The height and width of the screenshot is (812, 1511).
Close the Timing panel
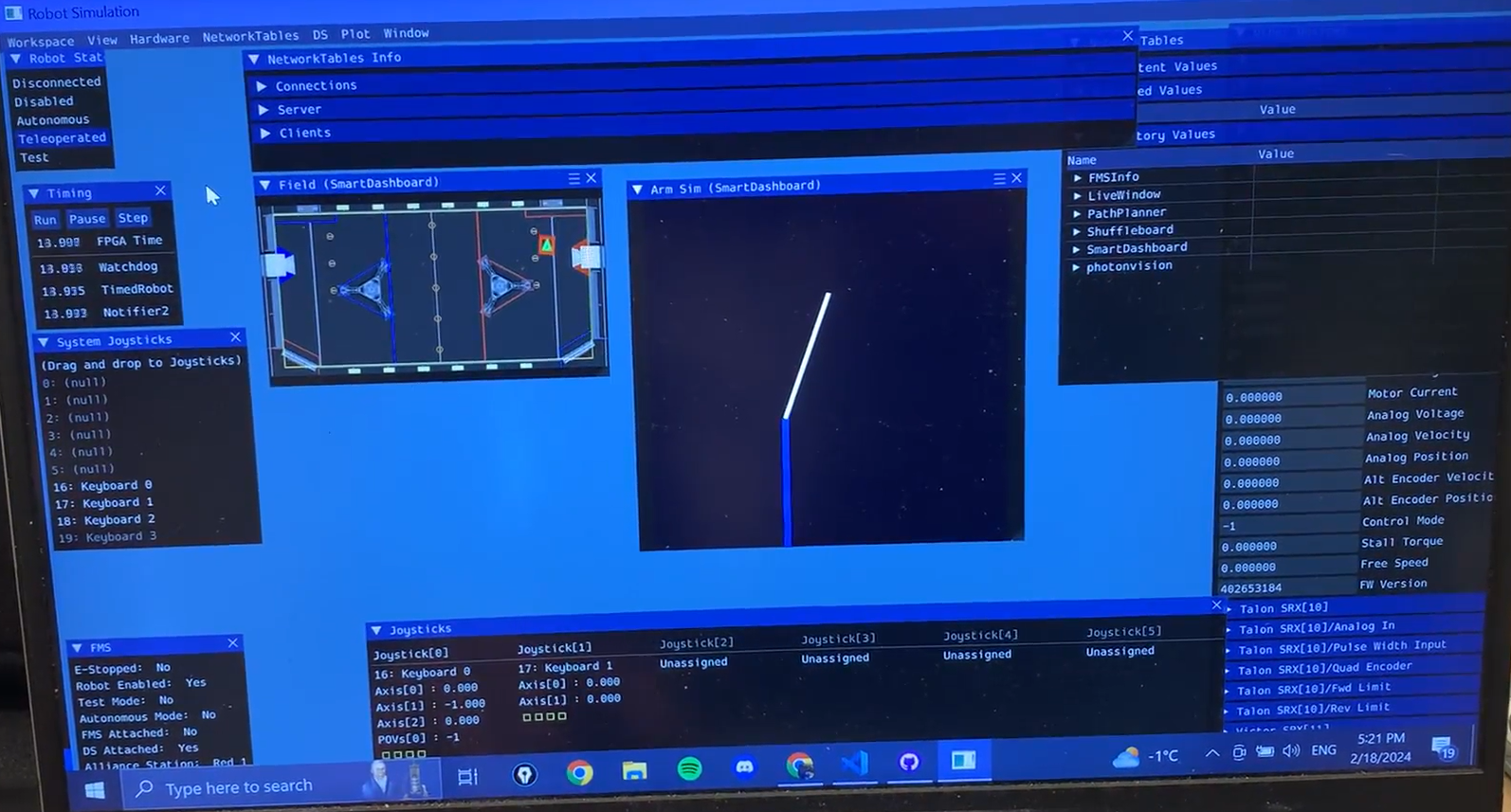[160, 190]
